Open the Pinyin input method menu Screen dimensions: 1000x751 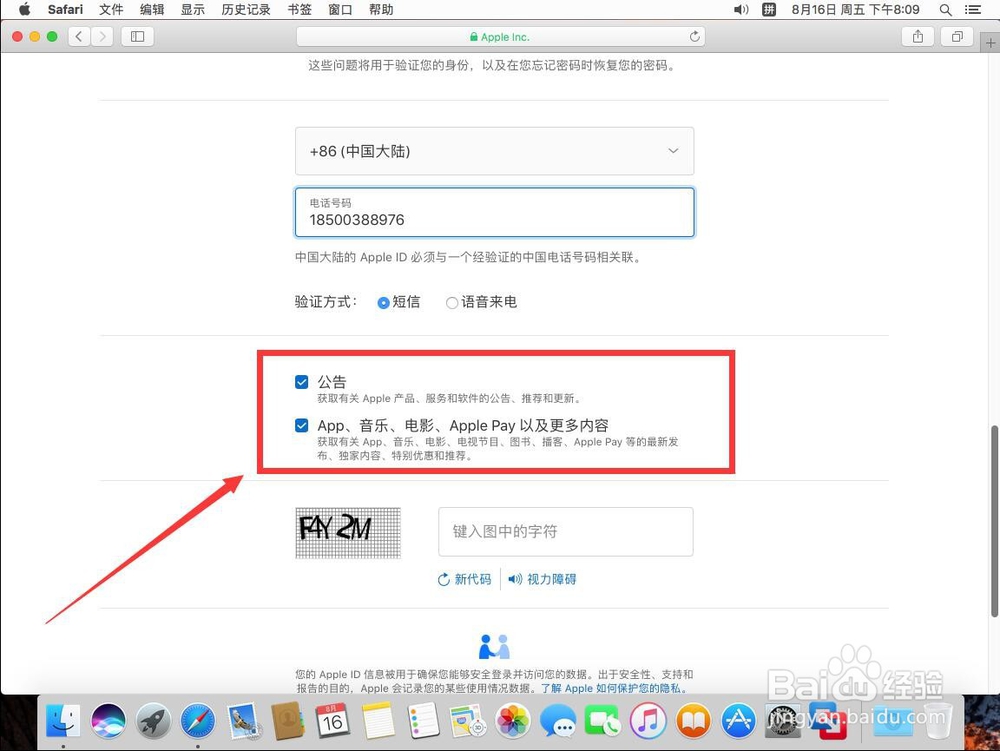coord(769,10)
